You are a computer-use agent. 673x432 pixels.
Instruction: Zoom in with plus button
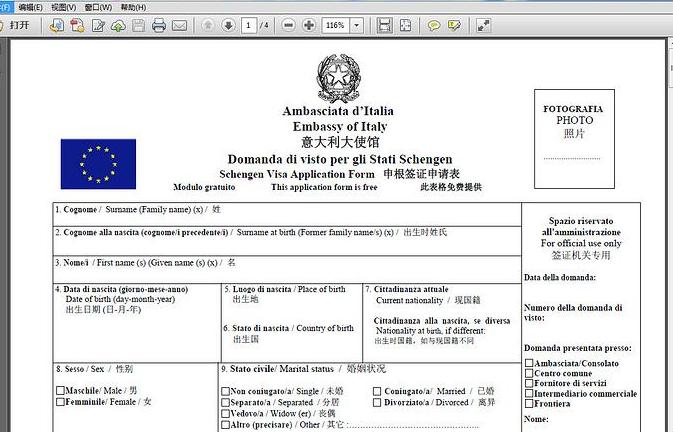[x=309, y=25]
